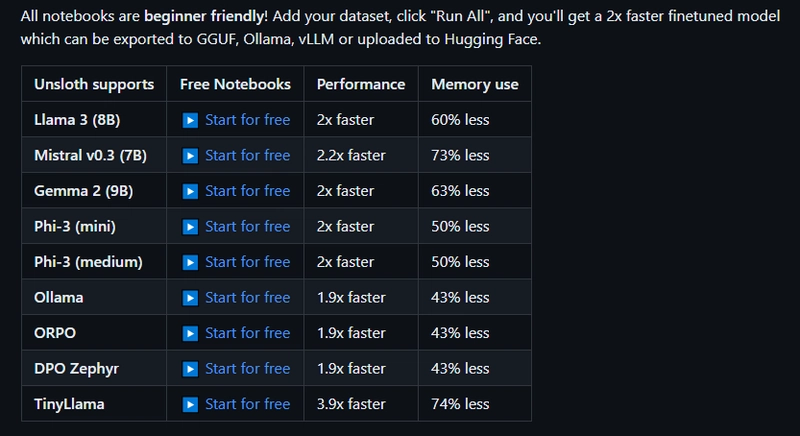Image resolution: width=800 pixels, height=436 pixels.
Task: Click the play icon in Ollama row
Action: pos(190,298)
